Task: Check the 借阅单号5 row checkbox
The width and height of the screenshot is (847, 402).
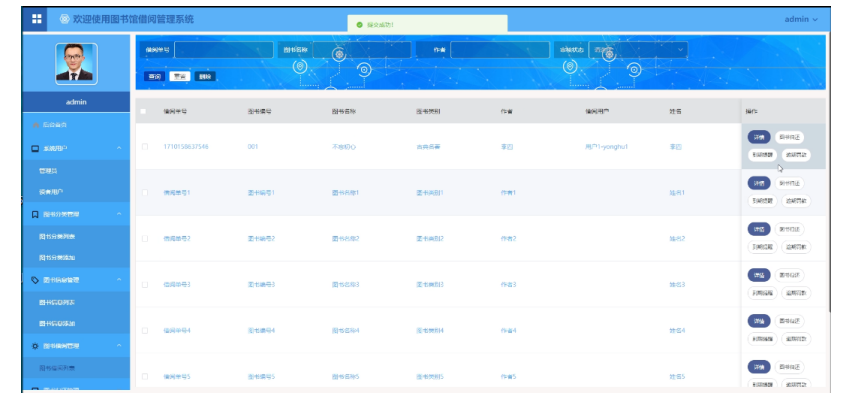Action: click(144, 376)
